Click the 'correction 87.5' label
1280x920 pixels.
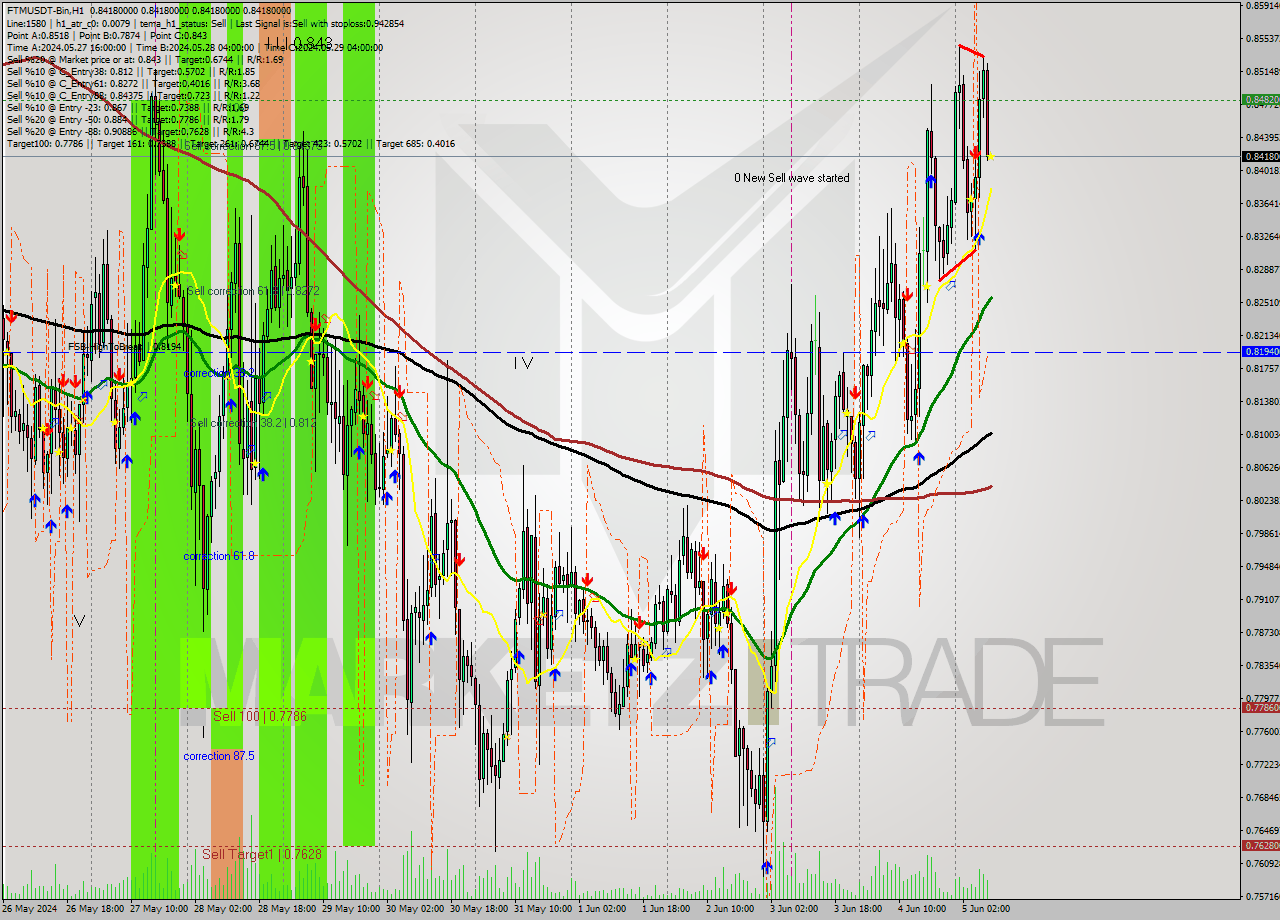(x=219, y=756)
